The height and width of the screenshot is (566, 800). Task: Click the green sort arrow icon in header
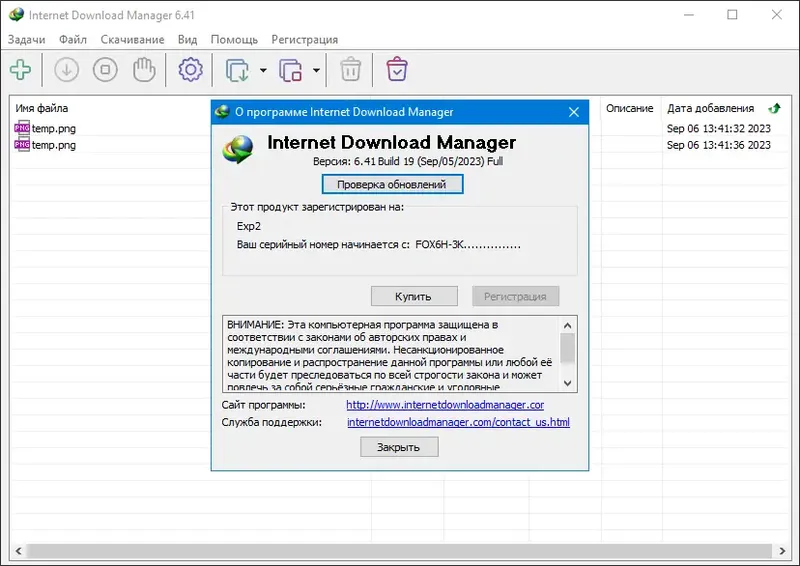tap(774, 108)
